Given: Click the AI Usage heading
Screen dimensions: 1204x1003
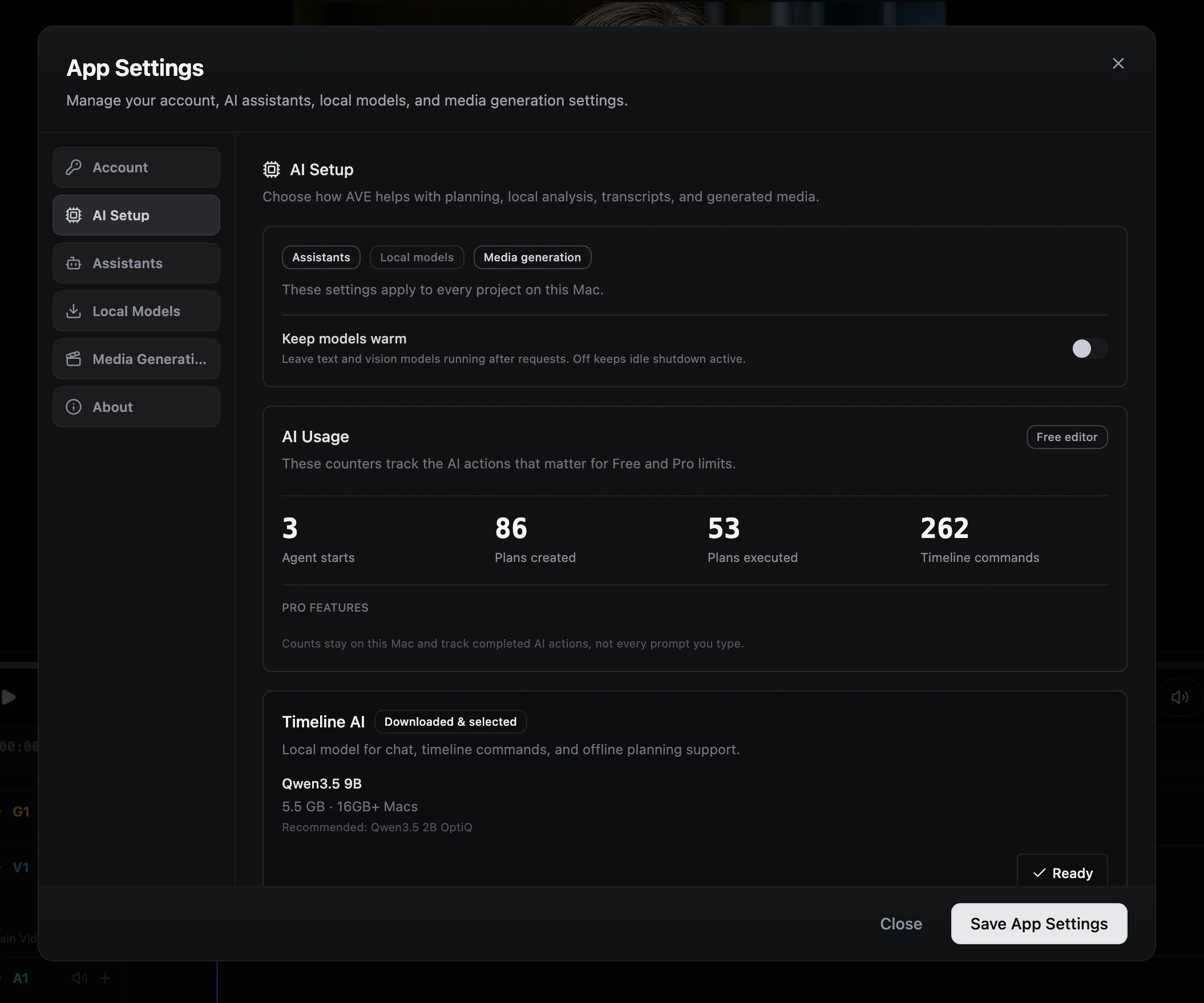Looking at the screenshot, I should (x=316, y=436).
